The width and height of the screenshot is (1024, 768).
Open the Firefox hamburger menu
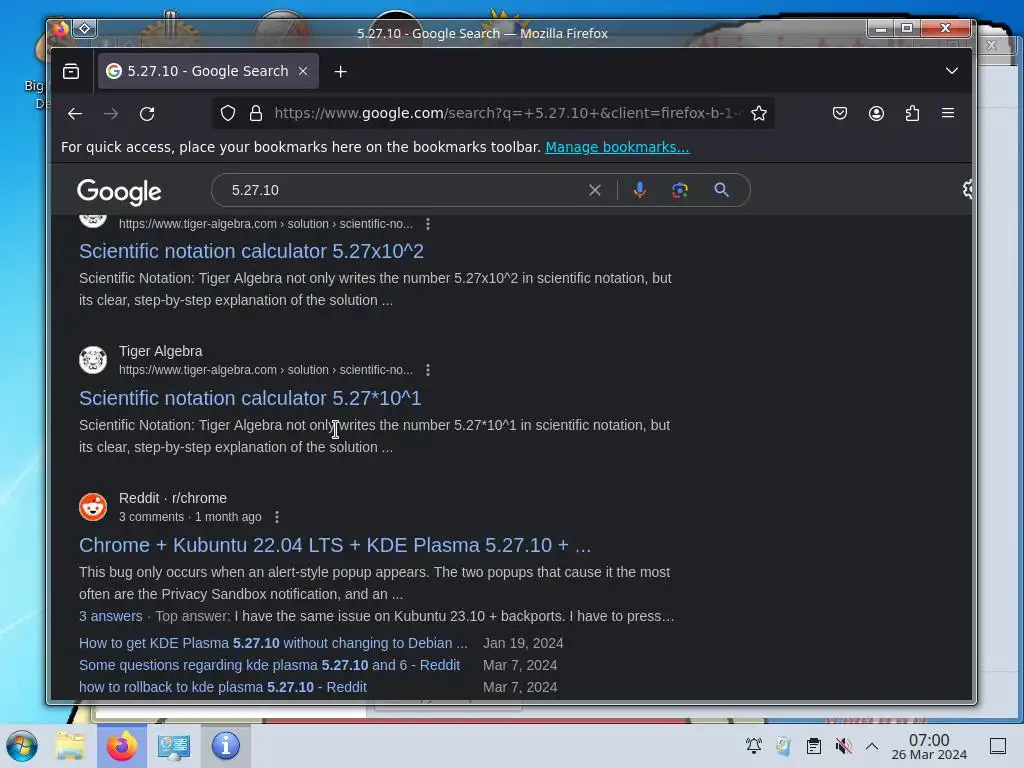[x=948, y=114]
